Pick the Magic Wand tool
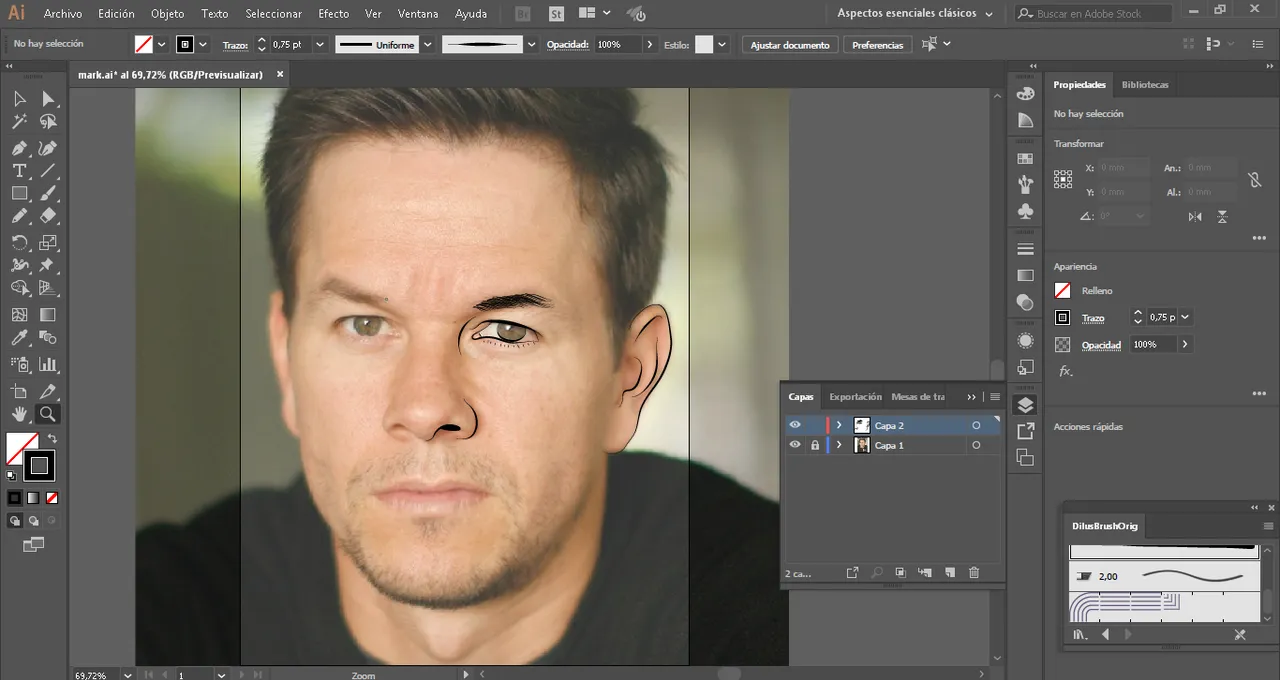The width and height of the screenshot is (1280, 680). pyautogui.click(x=19, y=122)
